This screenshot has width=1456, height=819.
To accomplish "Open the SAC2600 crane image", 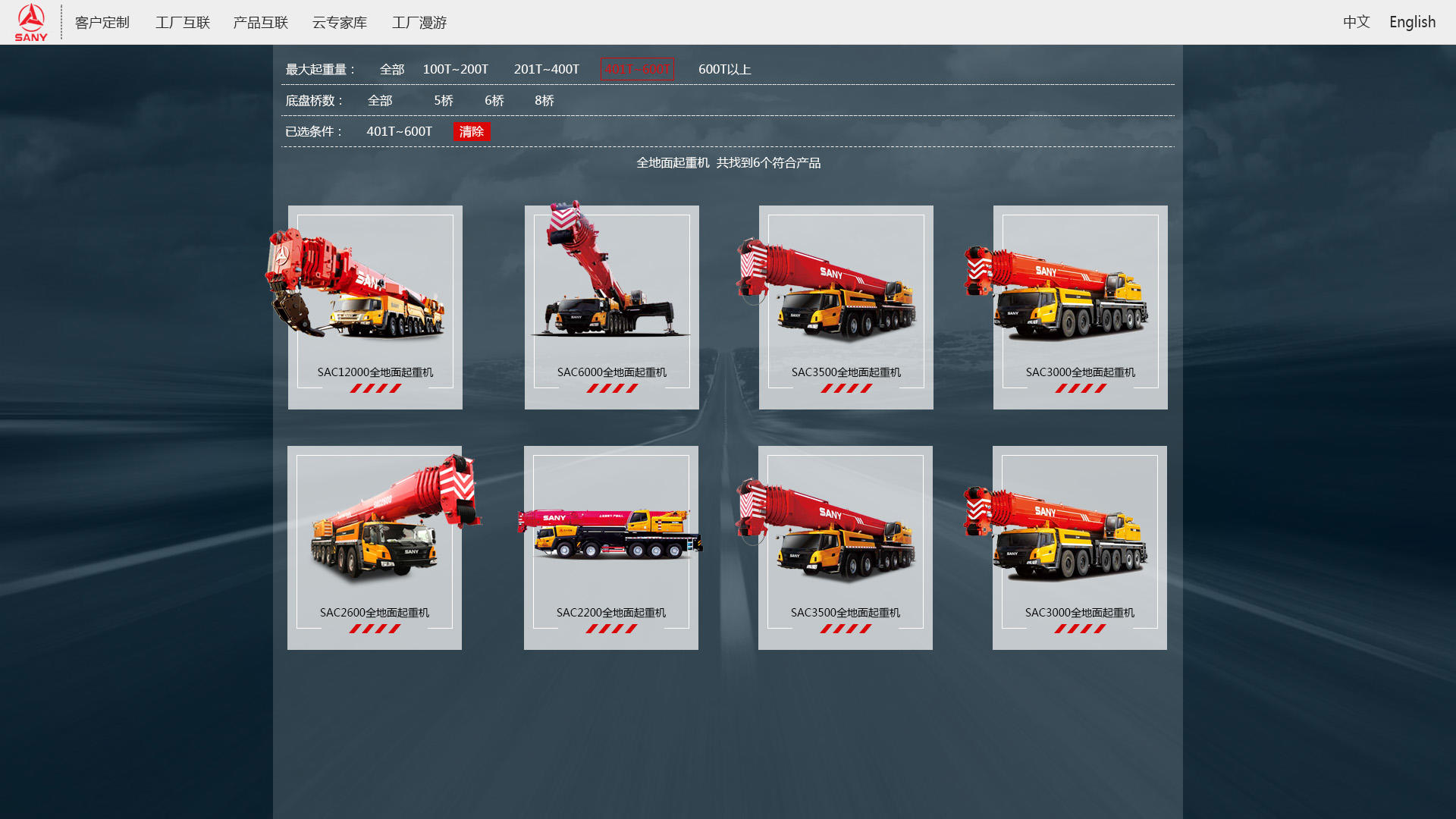I will [x=396, y=519].
